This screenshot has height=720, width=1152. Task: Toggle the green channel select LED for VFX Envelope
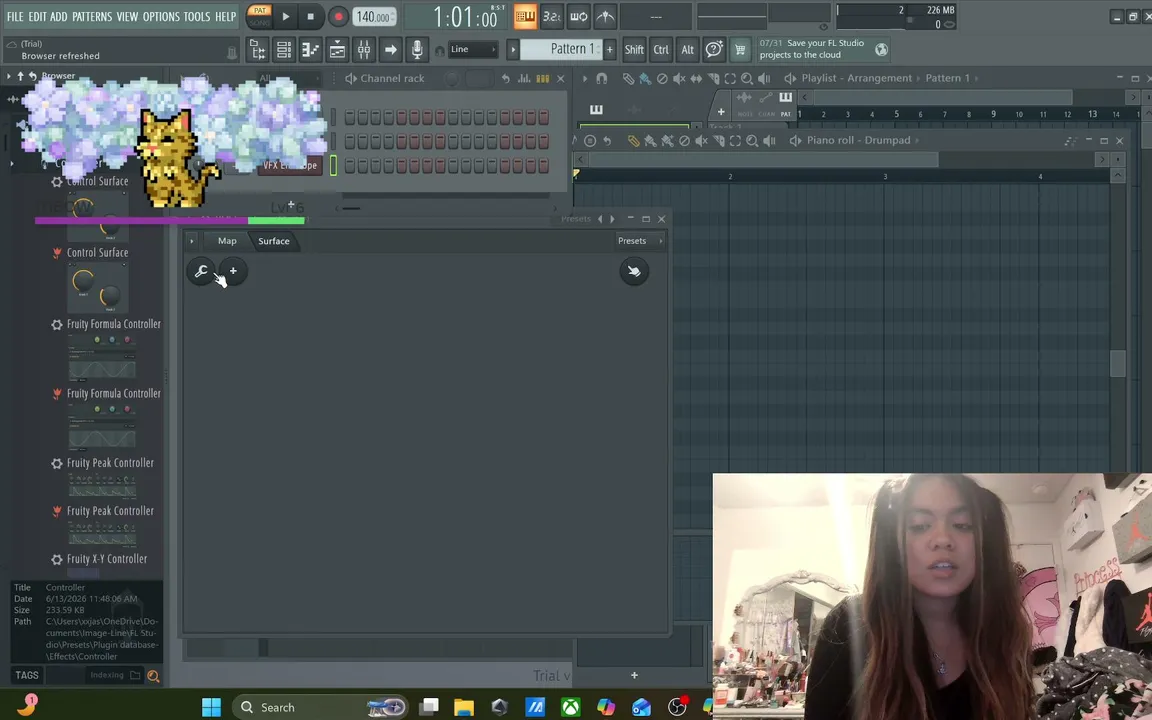pyautogui.click(x=333, y=165)
